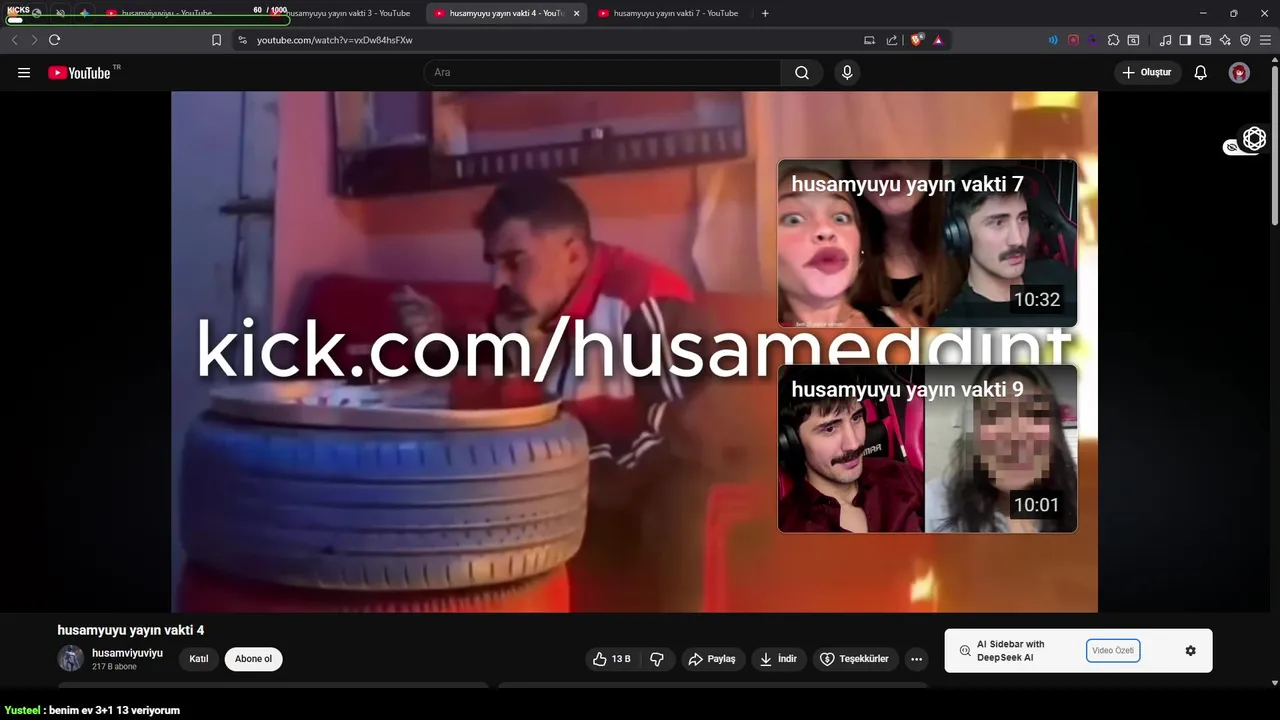Open the picture-in-picture/cast icon in address bar

[869, 40]
